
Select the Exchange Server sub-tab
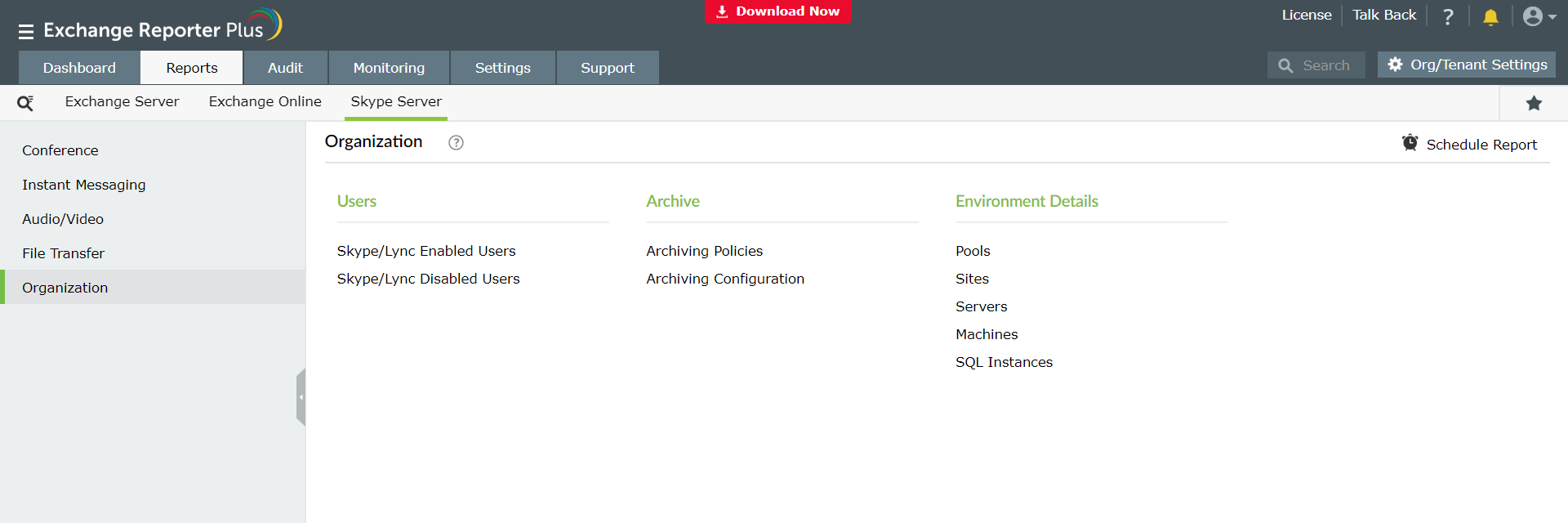click(x=122, y=101)
